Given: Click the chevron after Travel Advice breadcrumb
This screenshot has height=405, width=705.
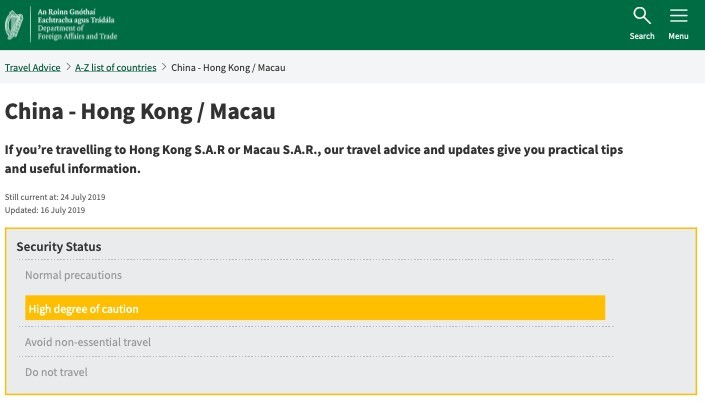Looking at the screenshot, I should pos(67,67).
